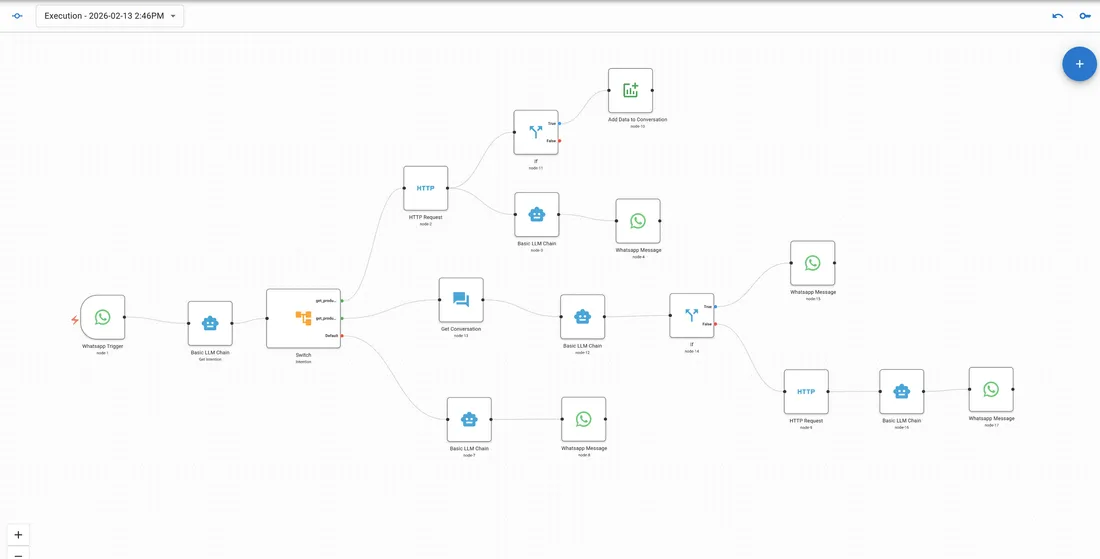
Task: Select the orange Switch Intention node
Action: [303, 318]
